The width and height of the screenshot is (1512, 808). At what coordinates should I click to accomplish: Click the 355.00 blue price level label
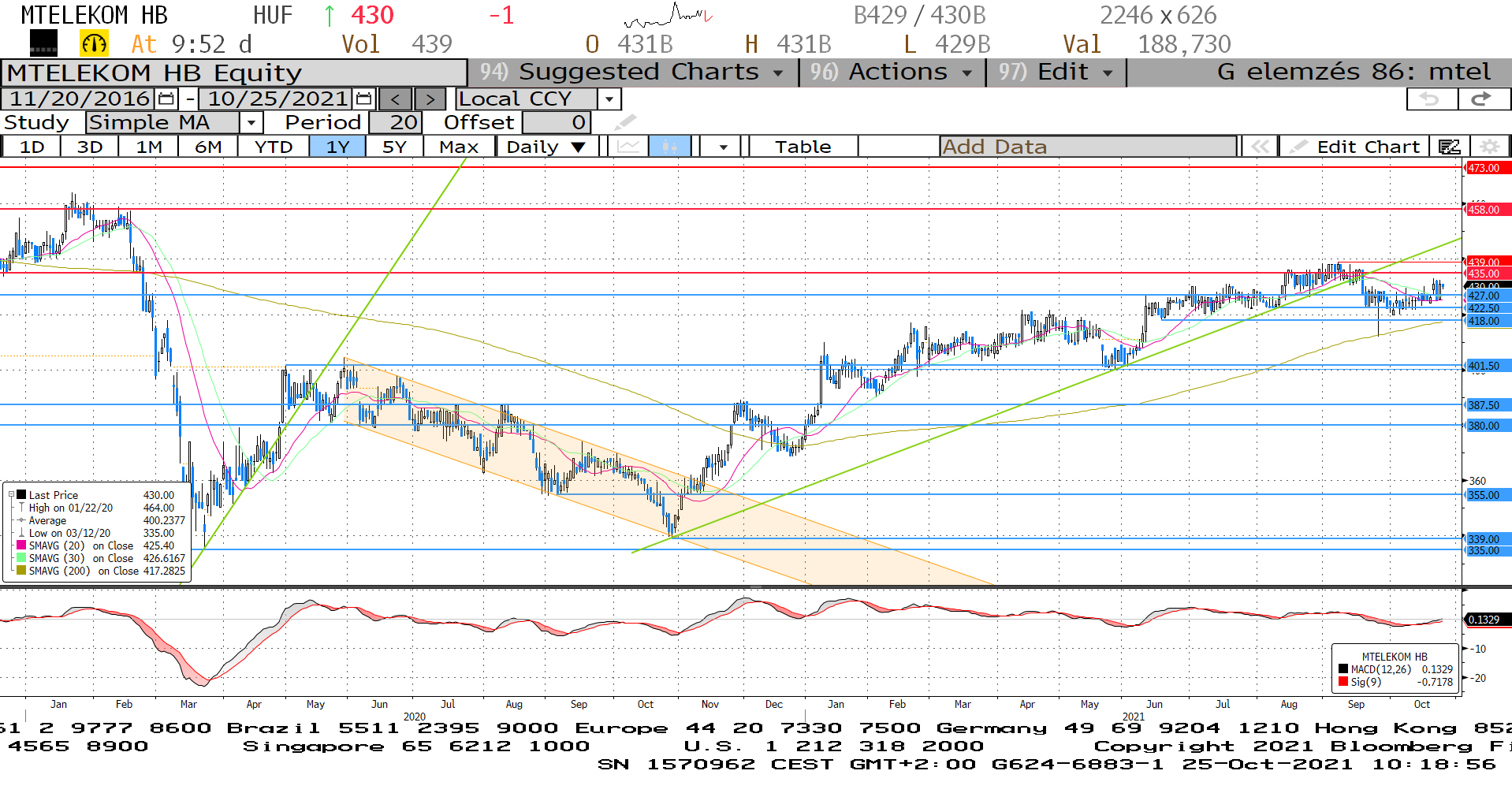point(1487,495)
